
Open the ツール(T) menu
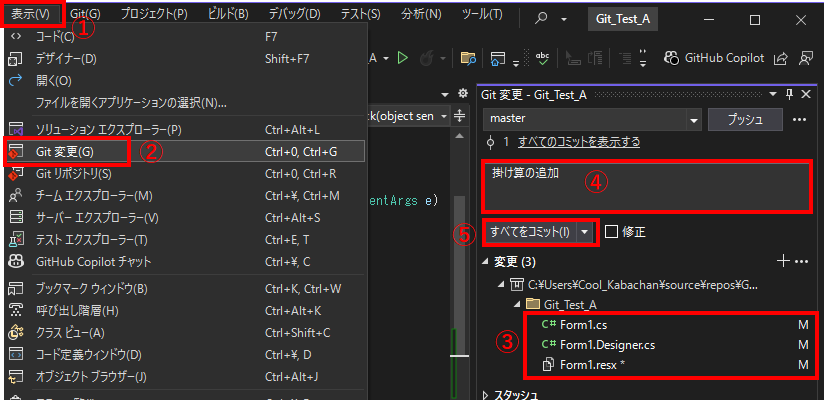[x=481, y=15]
